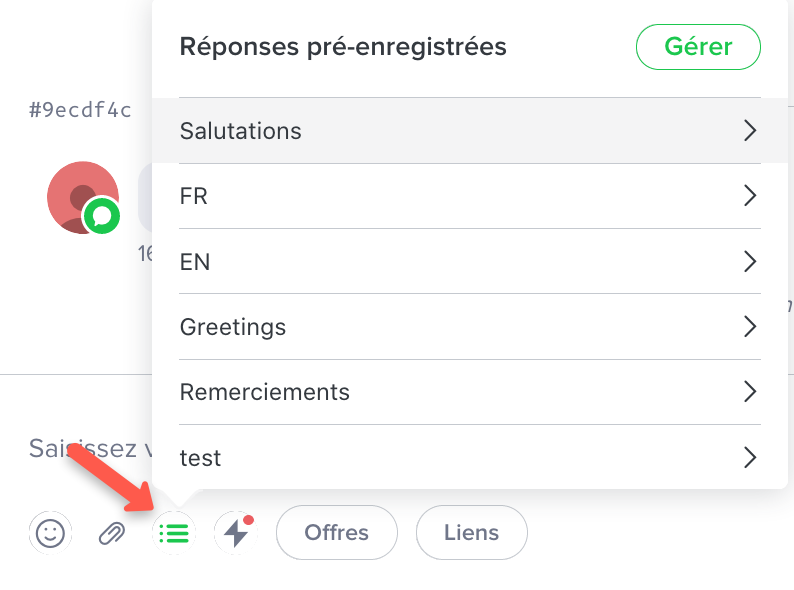
Task: Open the emoji picker icon
Action: pyautogui.click(x=49, y=533)
